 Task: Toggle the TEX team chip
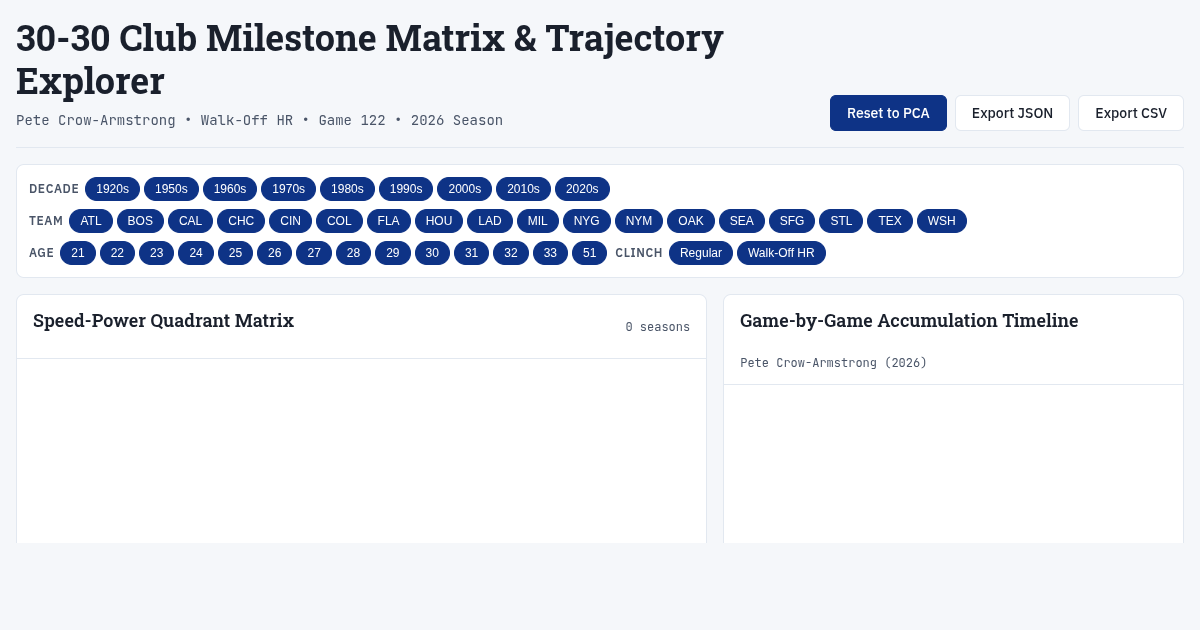pos(890,221)
